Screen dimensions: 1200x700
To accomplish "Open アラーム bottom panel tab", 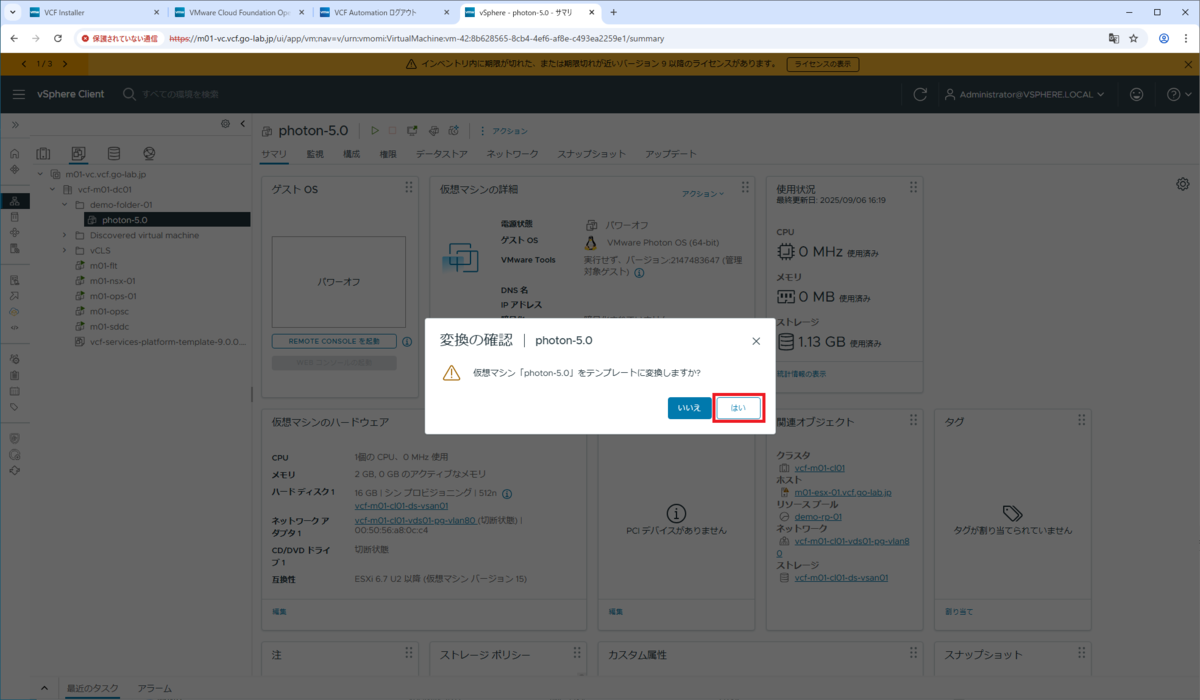I will click(154, 688).
